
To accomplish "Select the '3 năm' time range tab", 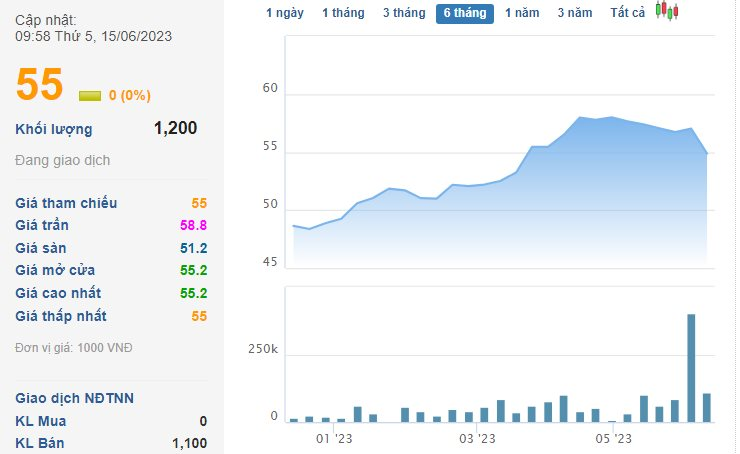I will point(575,13).
